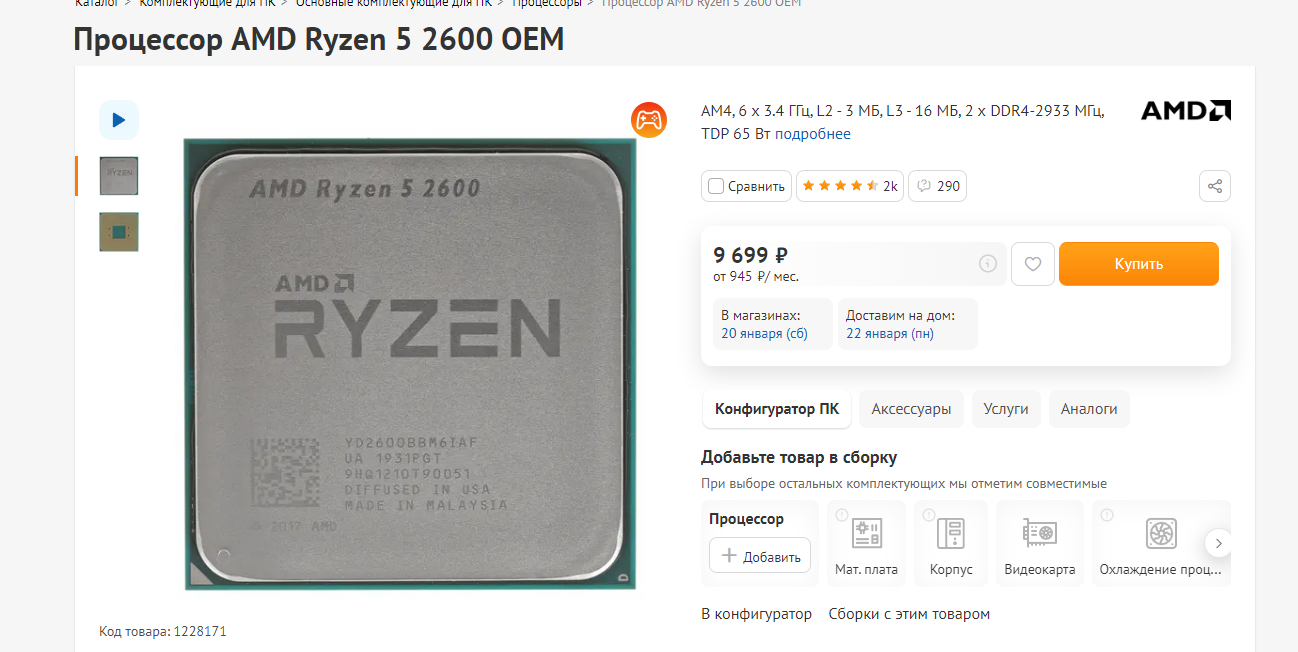Add product to wishlist with heart icon
1298x652 pixels.
[1033, 264]
